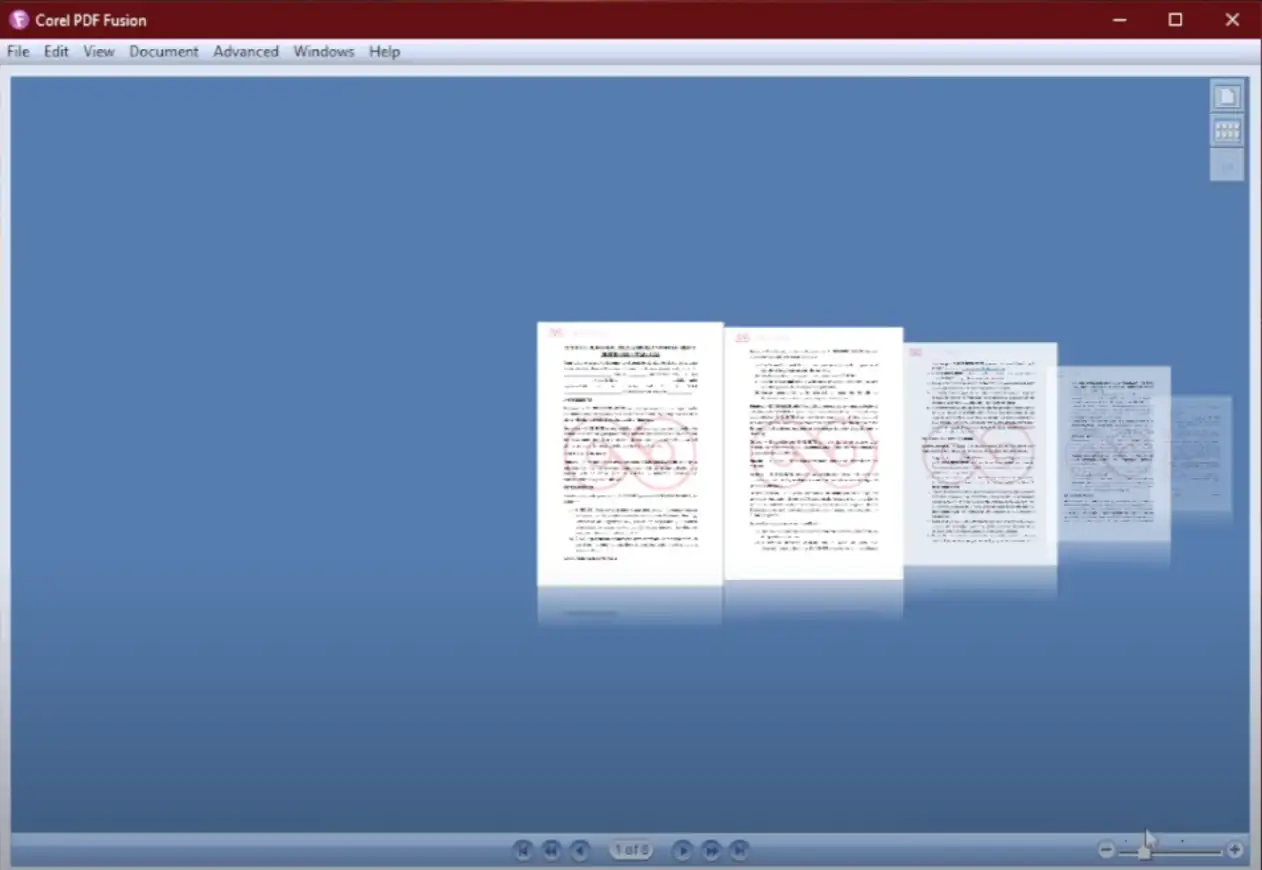Jump to the first page button
The width and height of the screenshot is (1262, 870).
pyautogui.click(x=522, y=850)
